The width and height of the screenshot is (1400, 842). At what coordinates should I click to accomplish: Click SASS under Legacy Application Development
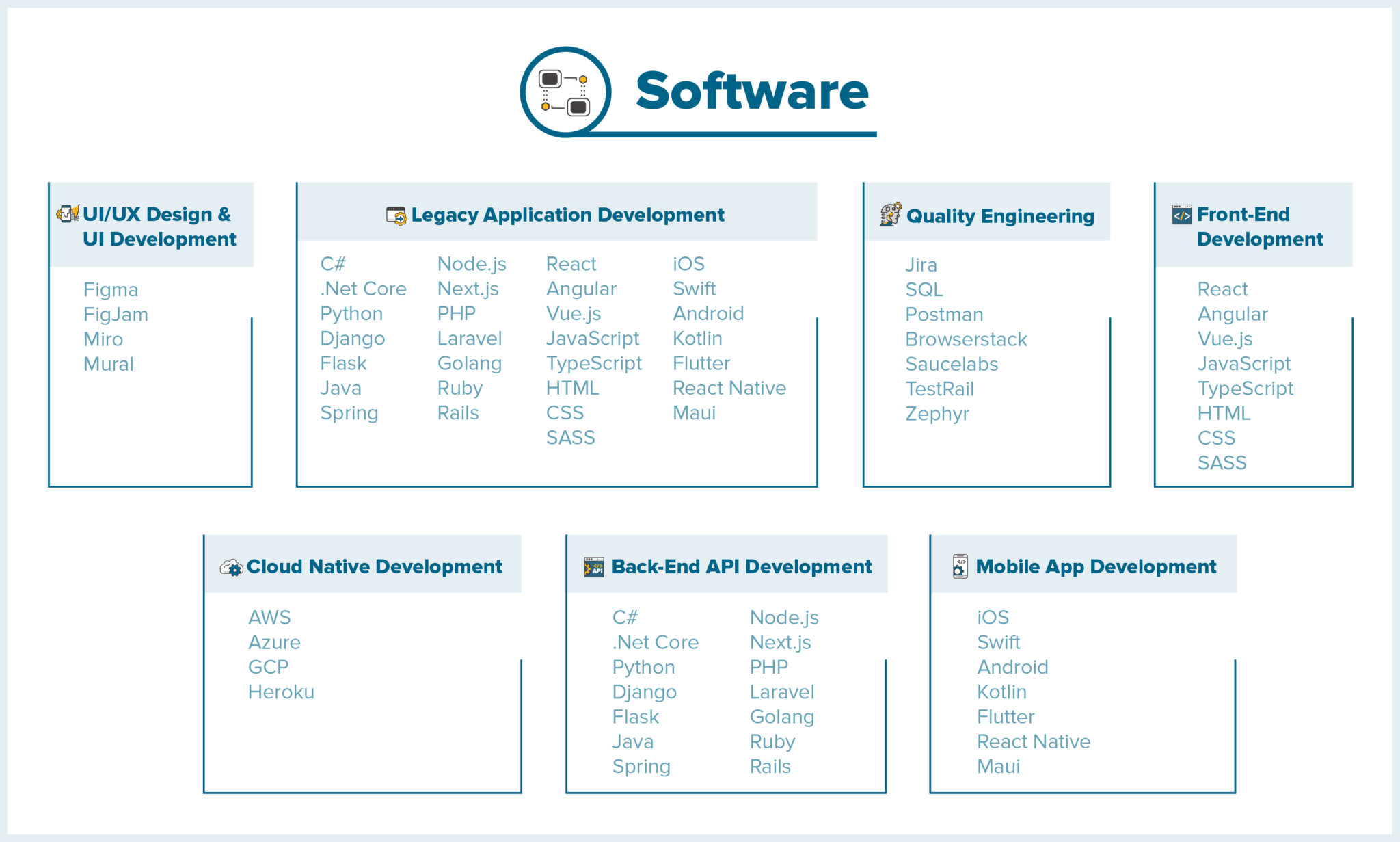click(570, 438)
